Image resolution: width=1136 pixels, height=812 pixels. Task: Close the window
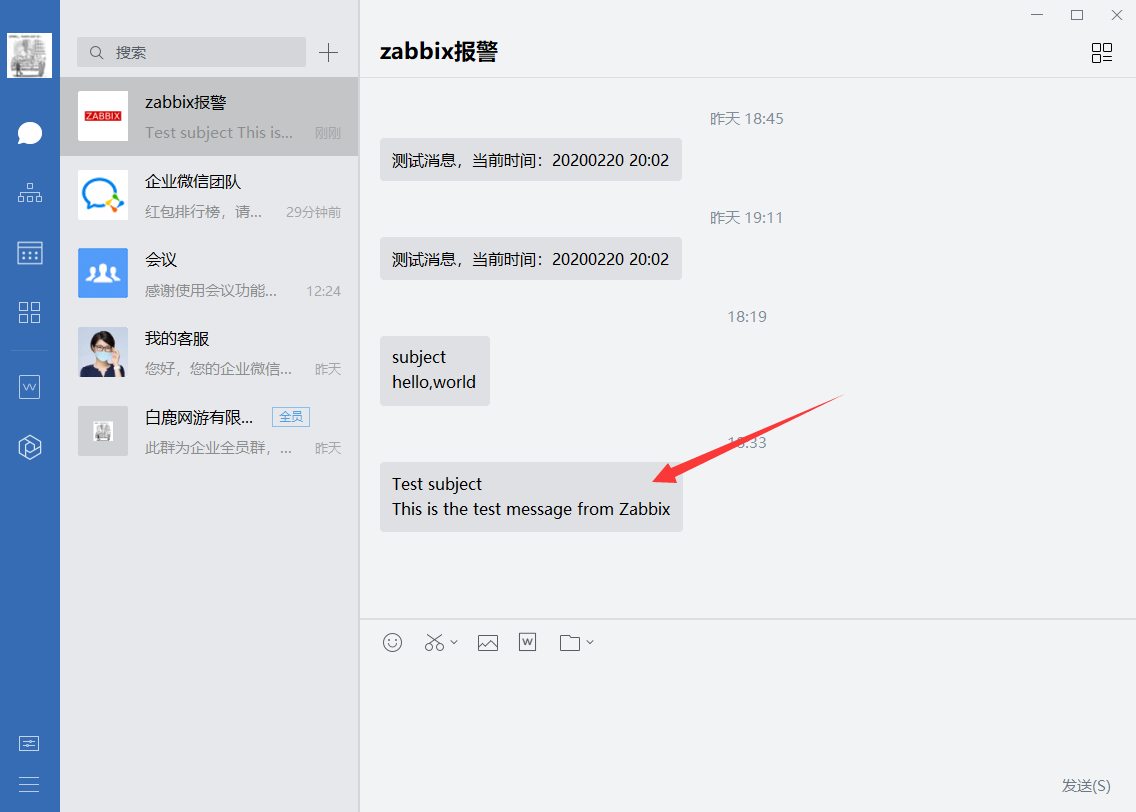[1116, 15]
